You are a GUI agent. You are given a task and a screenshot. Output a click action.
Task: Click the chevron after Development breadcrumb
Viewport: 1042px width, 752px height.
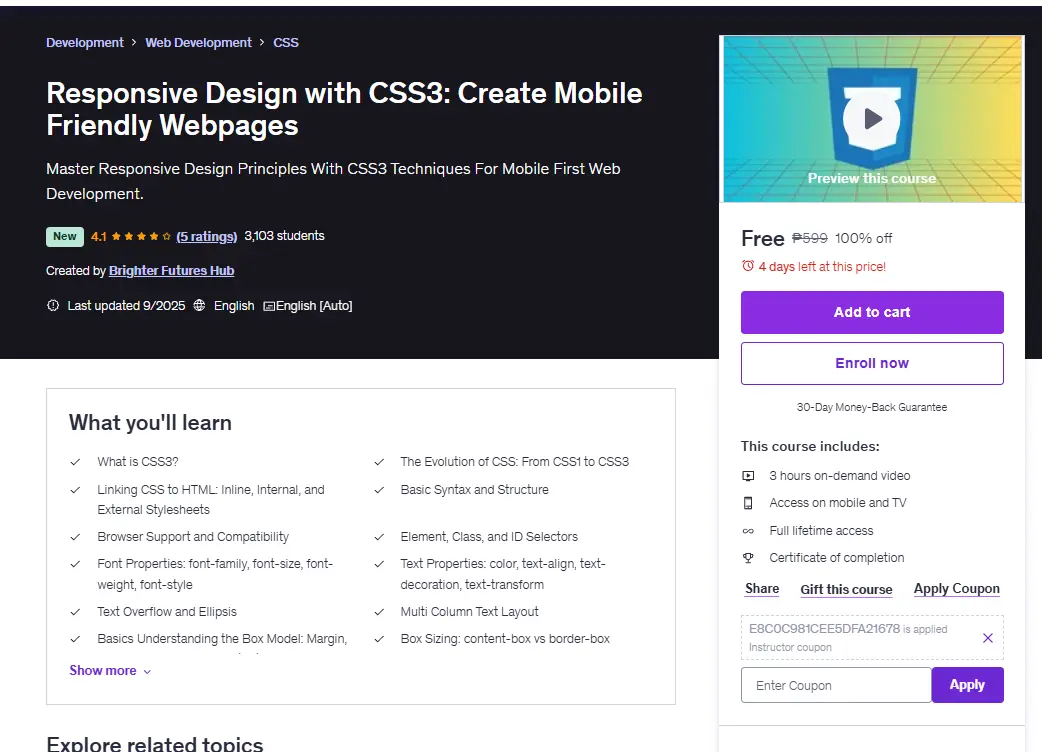pos(134,43)
